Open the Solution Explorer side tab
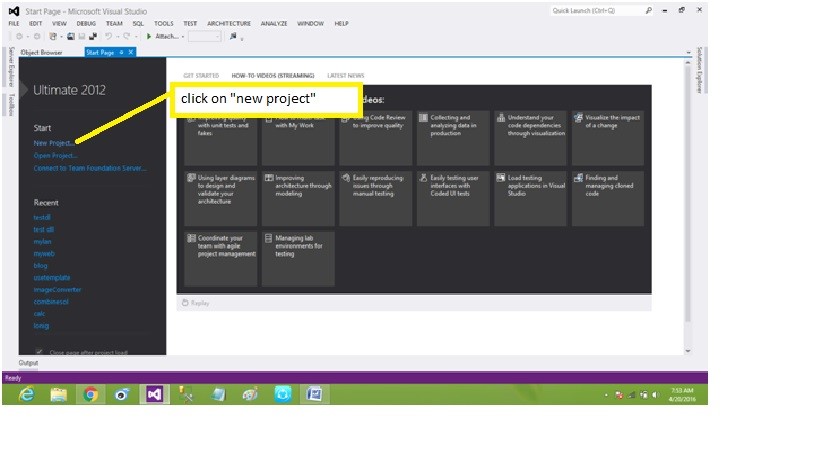This screenshot has width=819, height=460. coord(699,70)
